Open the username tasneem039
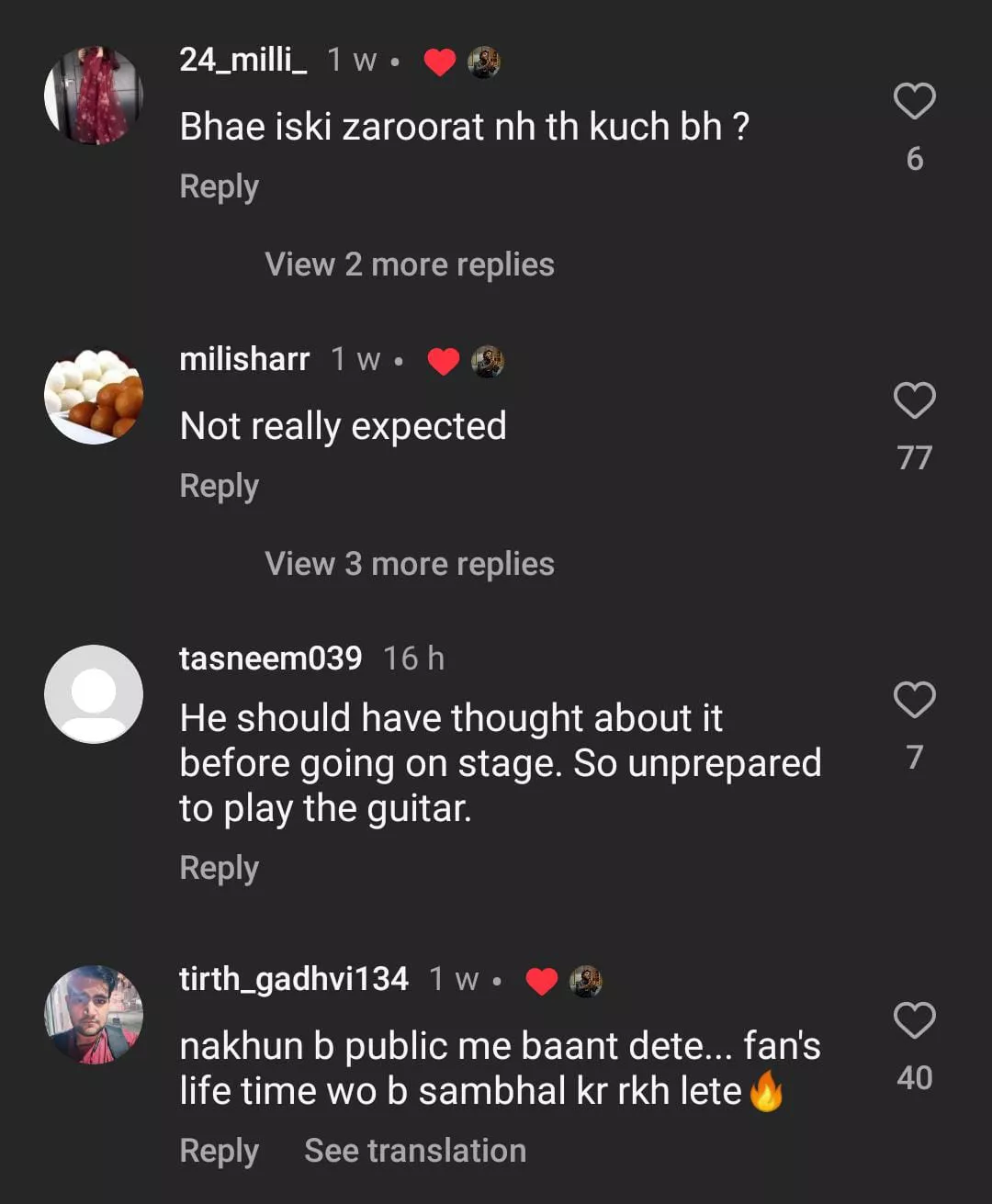 271,658
